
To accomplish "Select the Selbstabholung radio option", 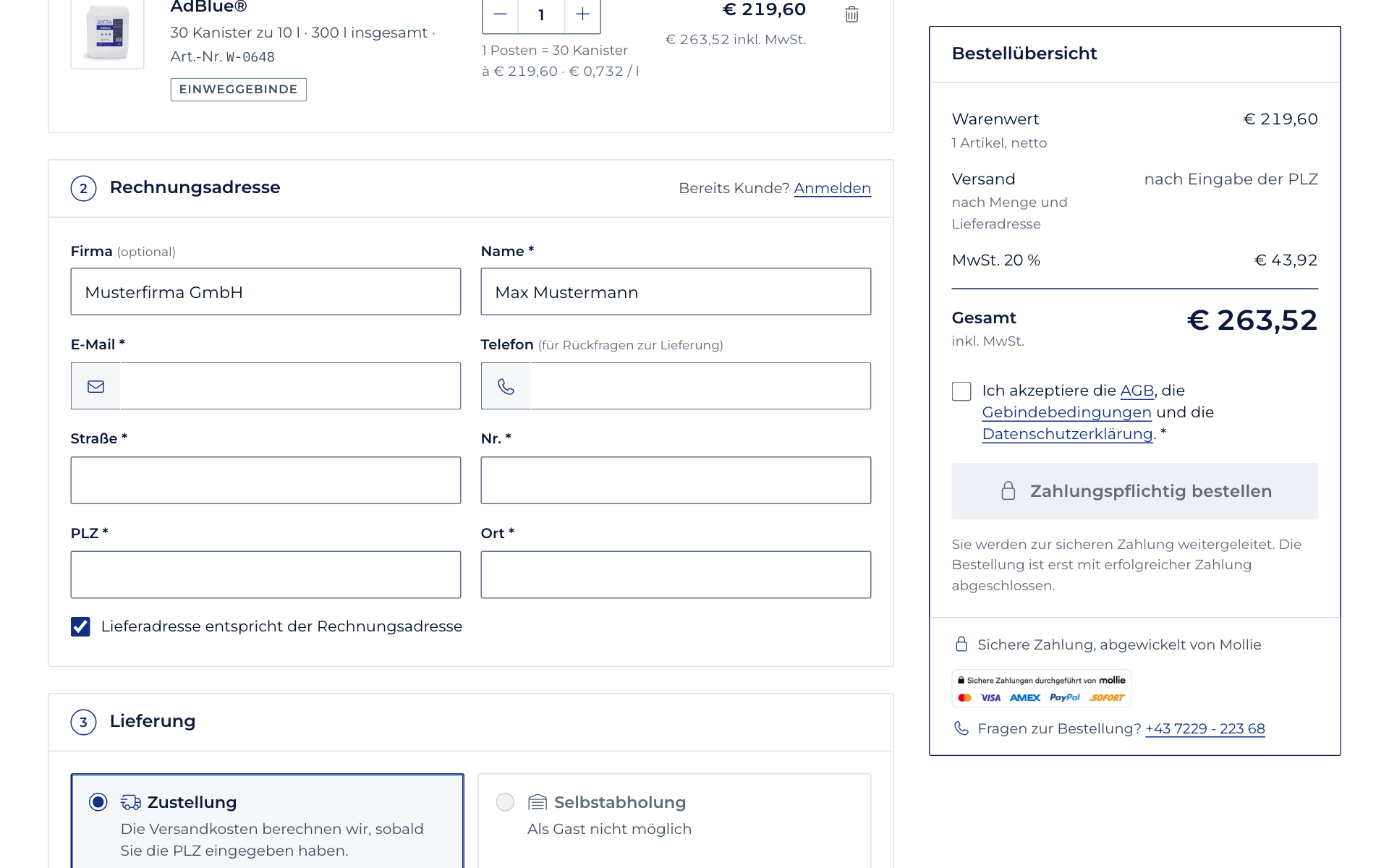I will [x=505, y=802].
